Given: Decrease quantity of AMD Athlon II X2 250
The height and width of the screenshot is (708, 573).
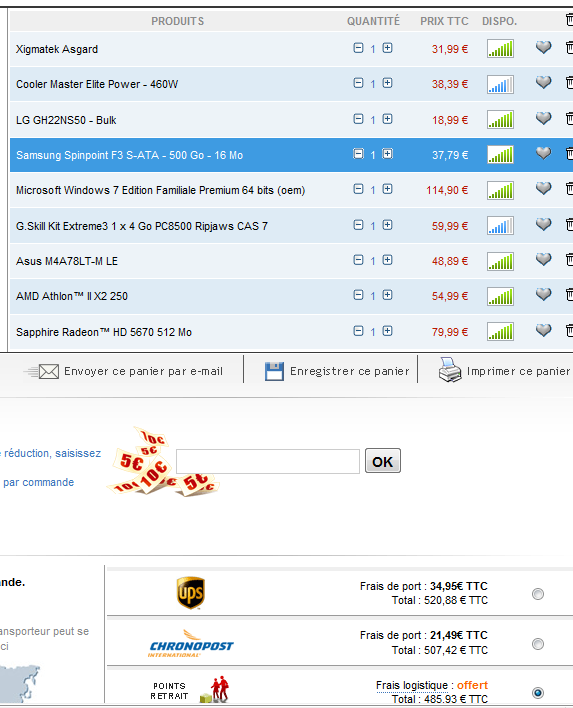Looking at the screenshot, I should click(358, 295).
